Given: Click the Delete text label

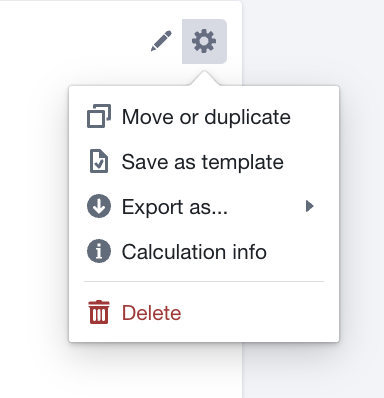Looking at the screenshot, I should pyautogui.click(x=151, y=313).
